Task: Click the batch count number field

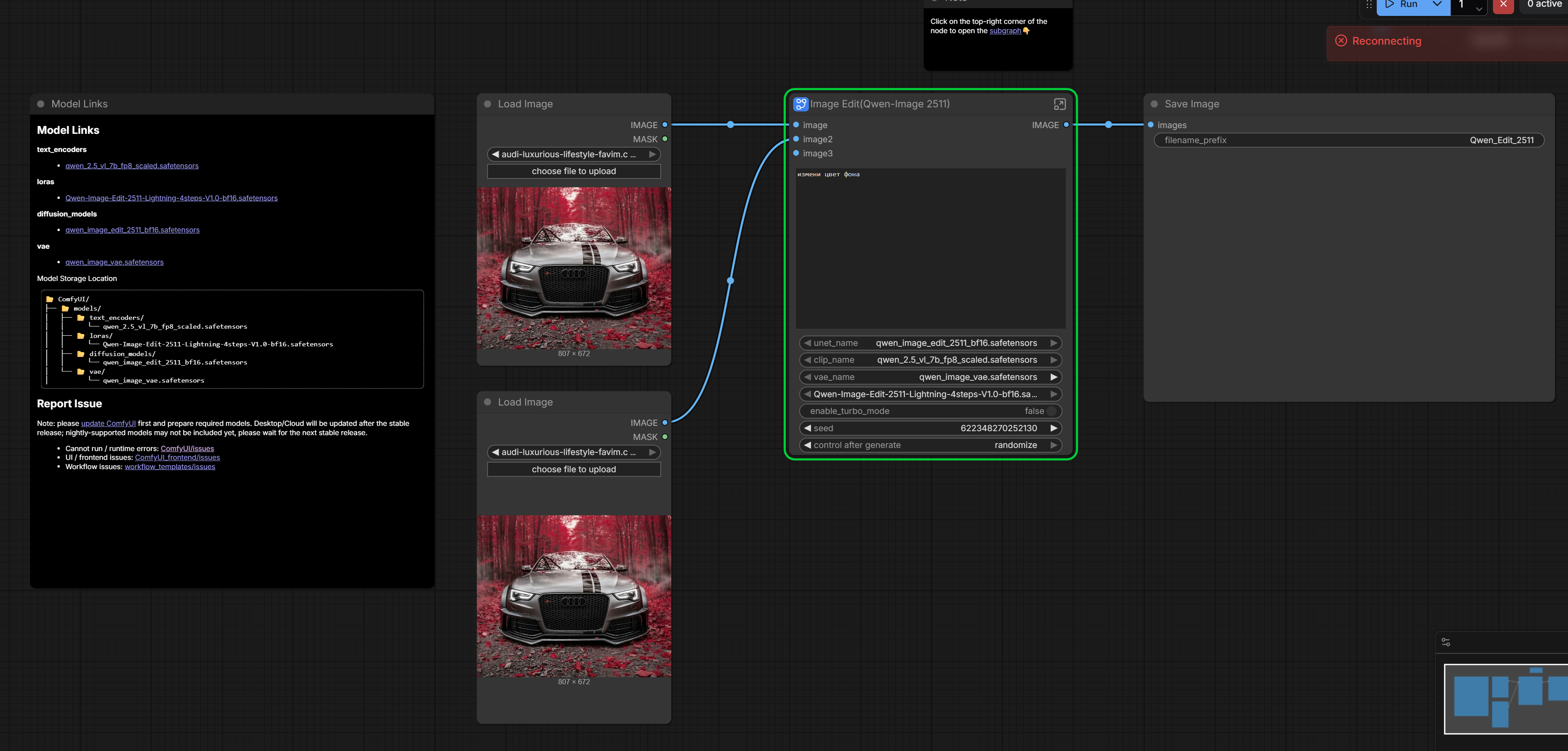Action: coord(1462,5)
